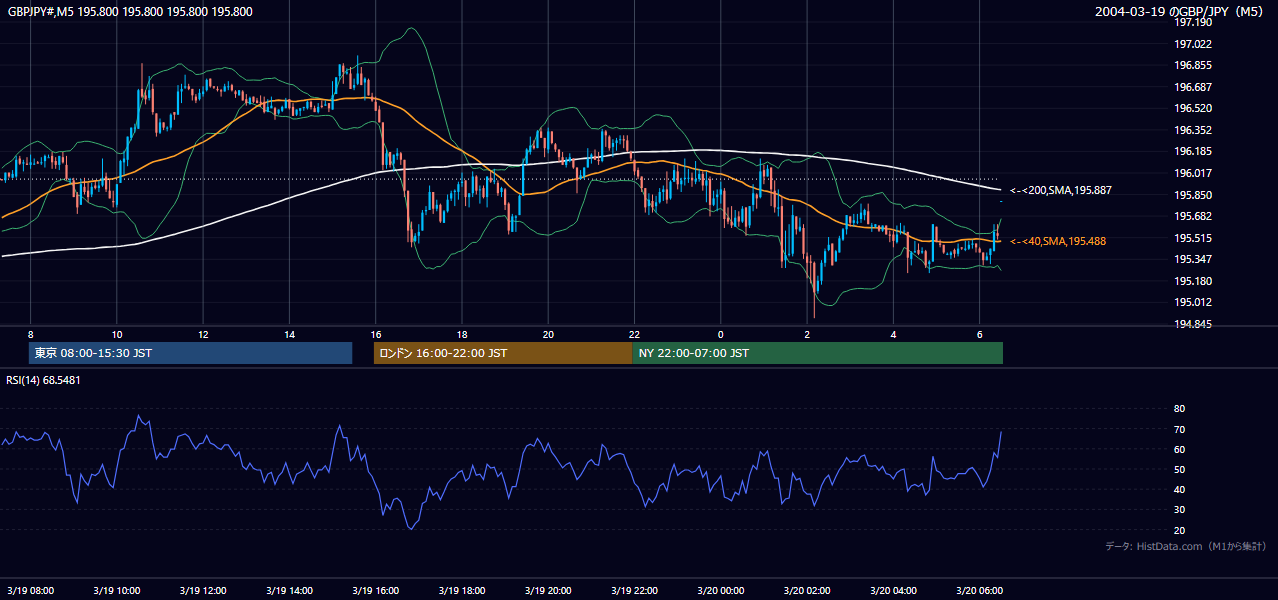Click the 3/19 08:00 time axis label

30,590
